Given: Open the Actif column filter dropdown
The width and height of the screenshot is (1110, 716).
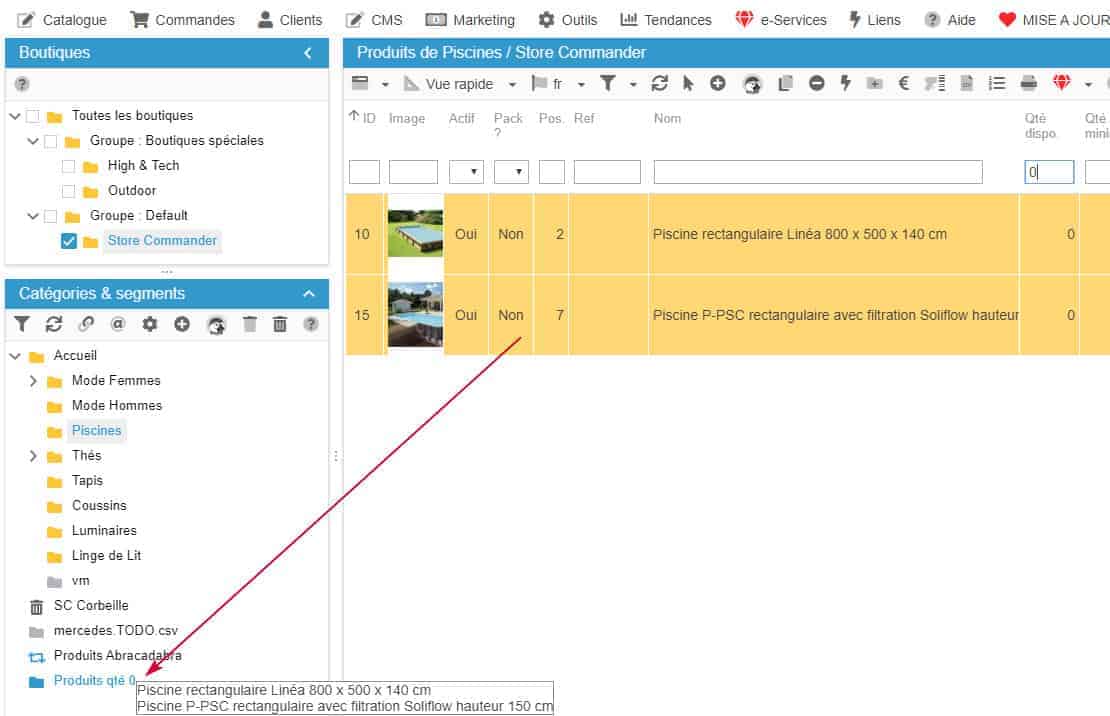Looking at the screenshot, I should pyautogui.click(x=466, y=172).
